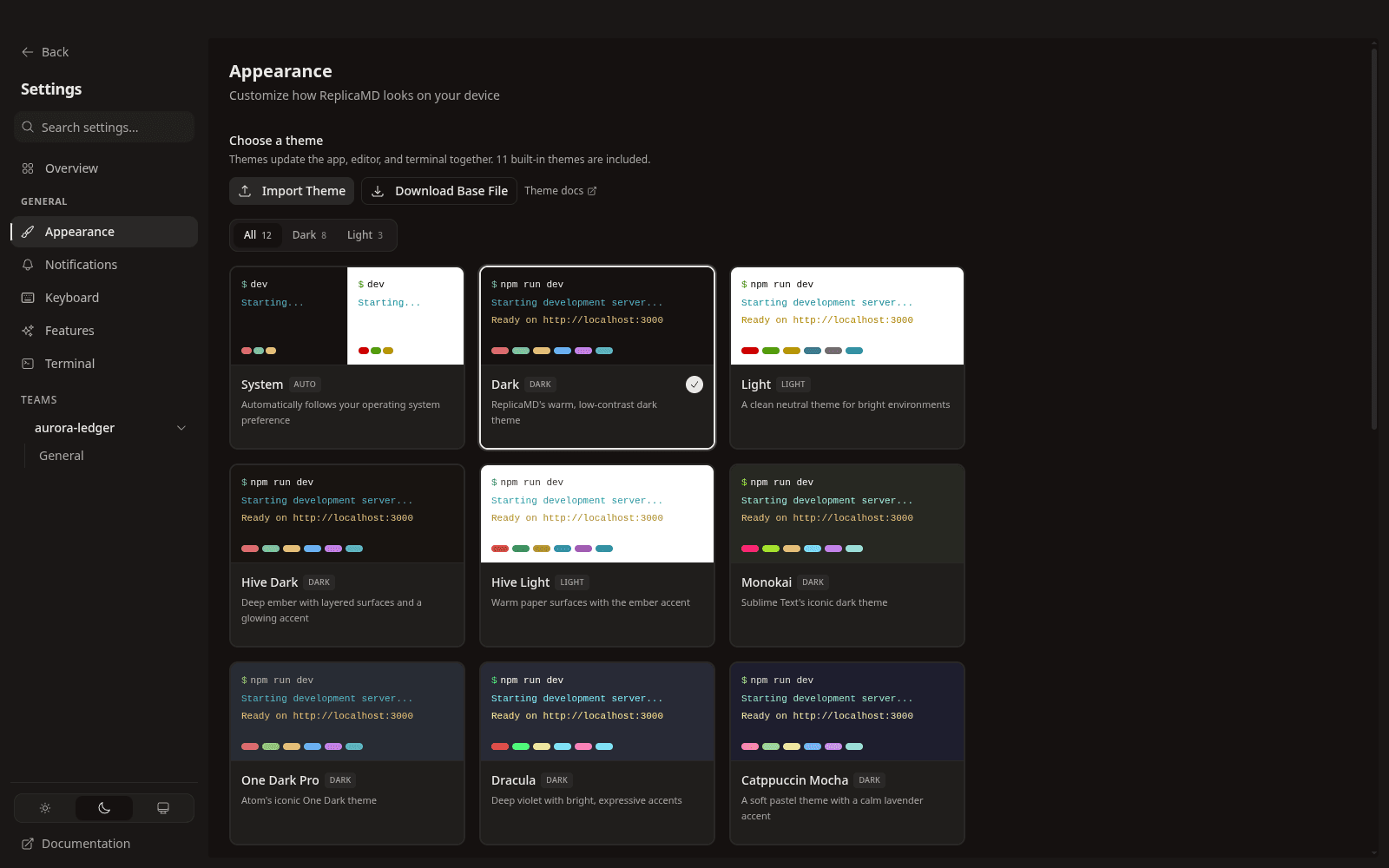Click the external link icon beside Theme docs
This screenshot has height=868, width=1389.
coord(592,191)
